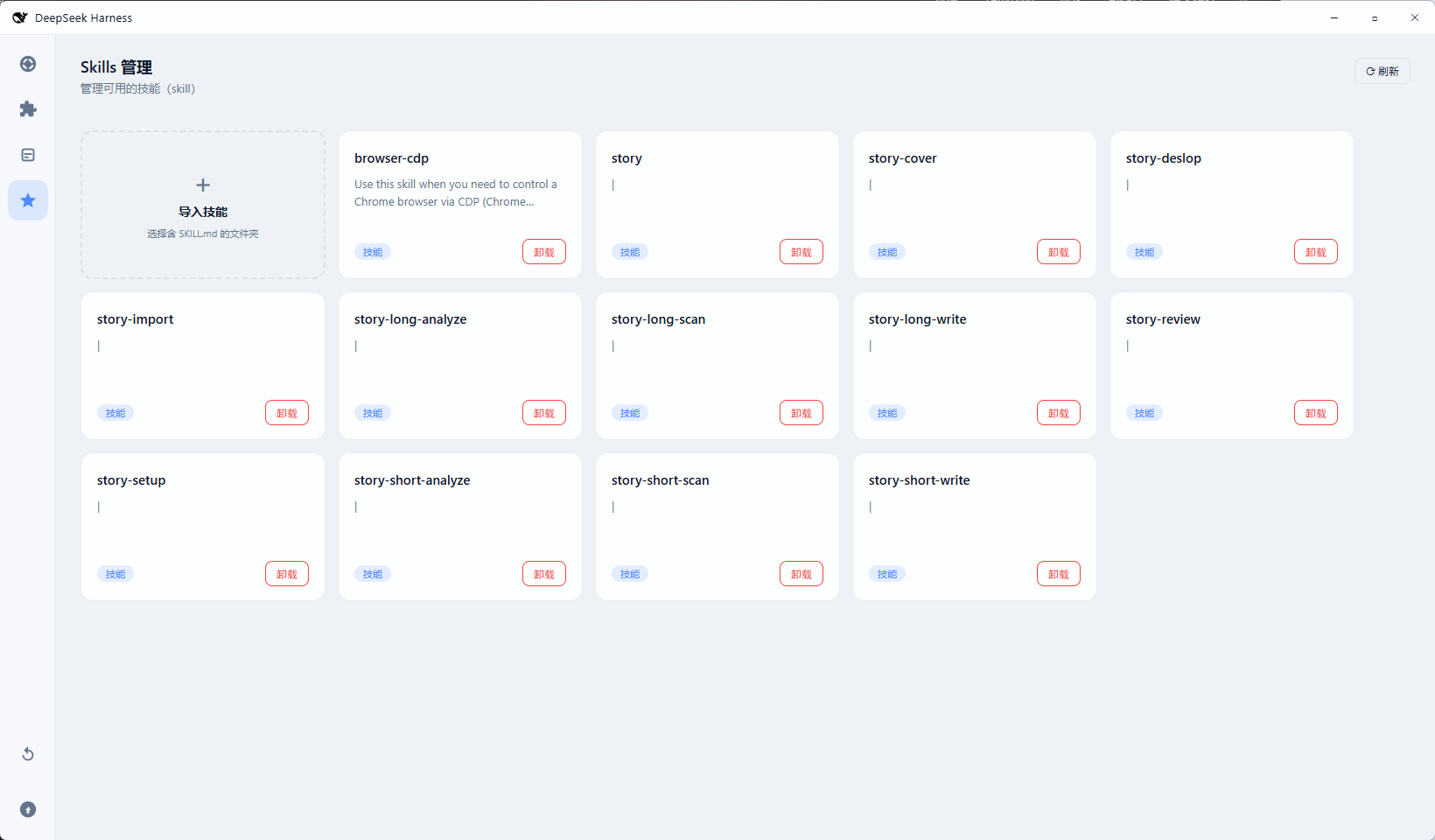
Task: Select the star Skills sidebar icon
Action: pos(28,200)
